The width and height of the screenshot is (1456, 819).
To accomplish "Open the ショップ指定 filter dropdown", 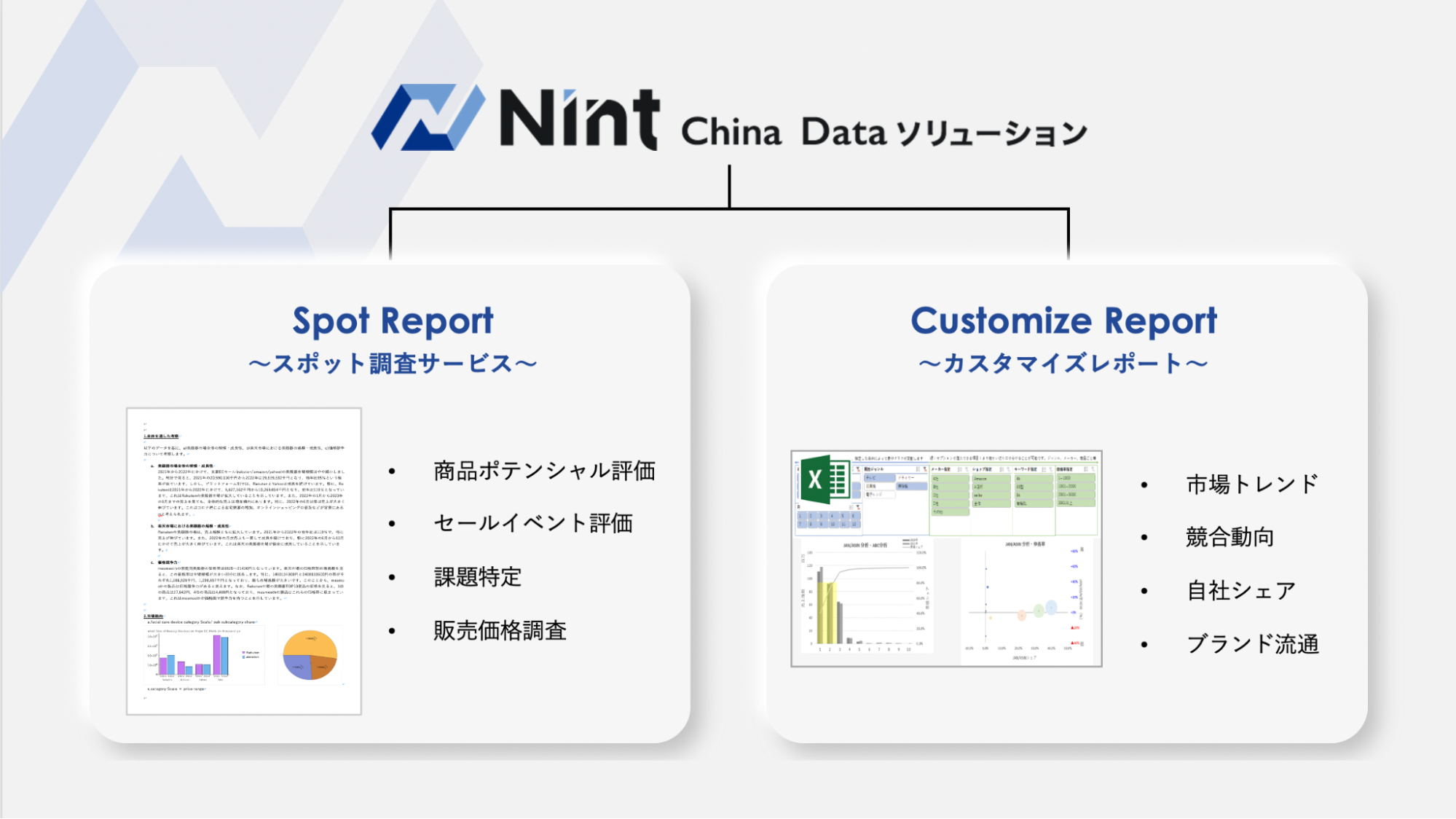I will [1008, 469].
